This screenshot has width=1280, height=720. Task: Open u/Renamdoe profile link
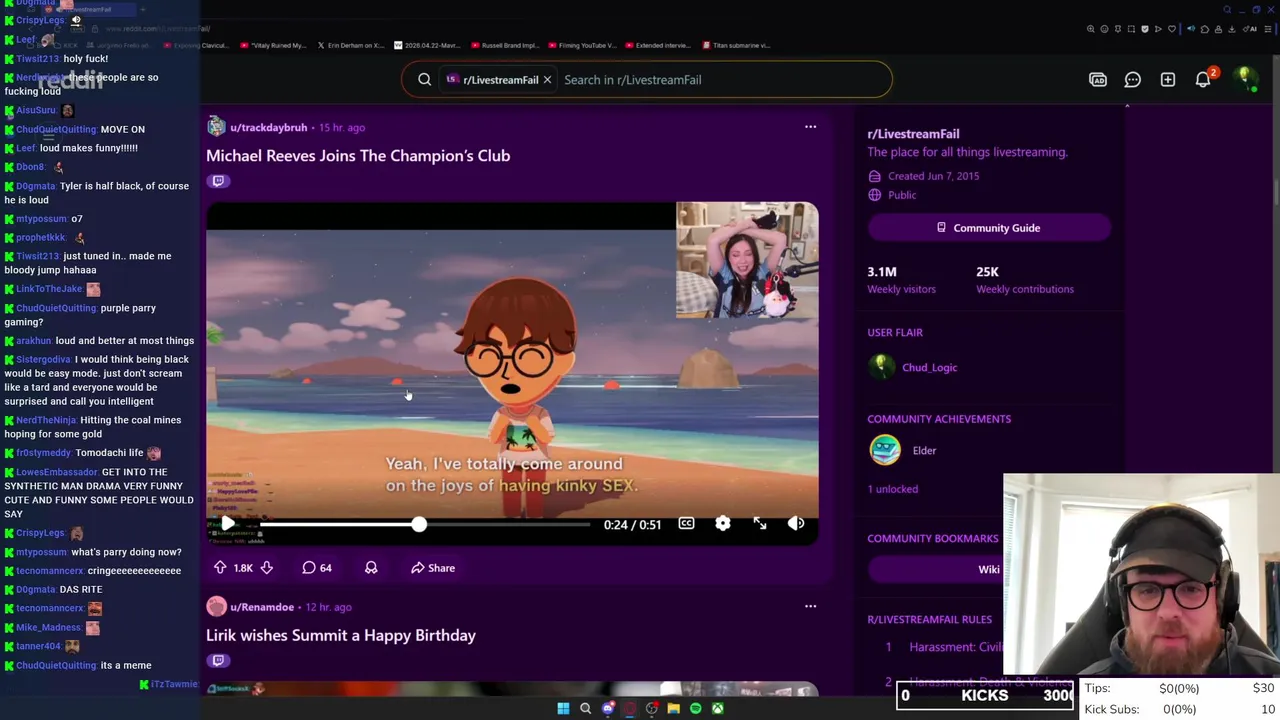coord(262,607)
